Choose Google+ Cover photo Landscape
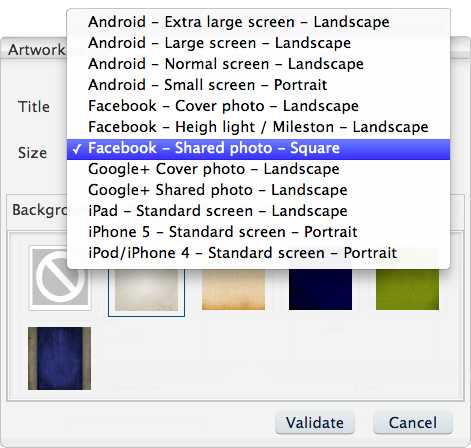 tap(258, 169)
